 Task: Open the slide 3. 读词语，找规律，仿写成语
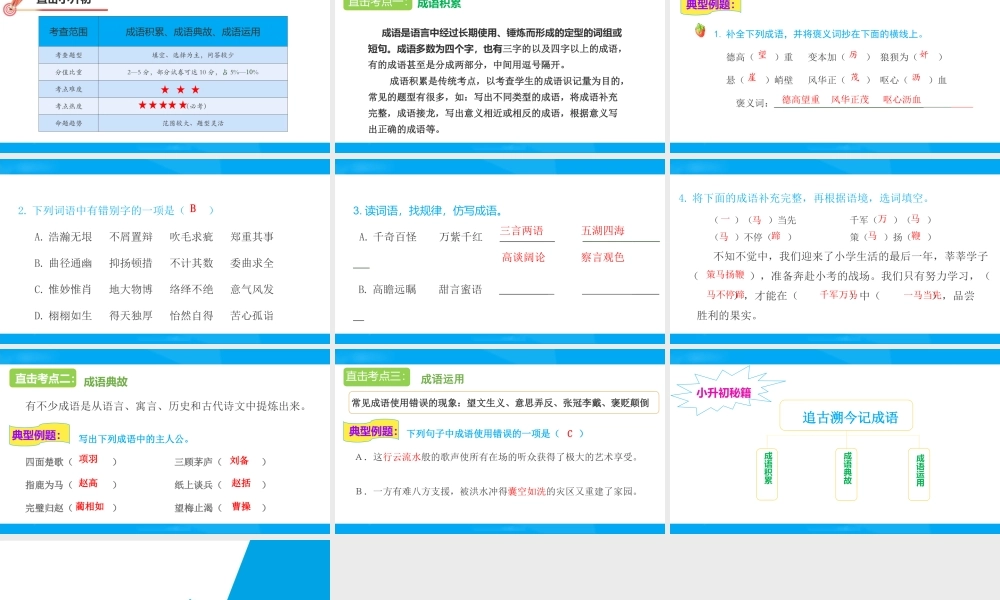(499, 252)
